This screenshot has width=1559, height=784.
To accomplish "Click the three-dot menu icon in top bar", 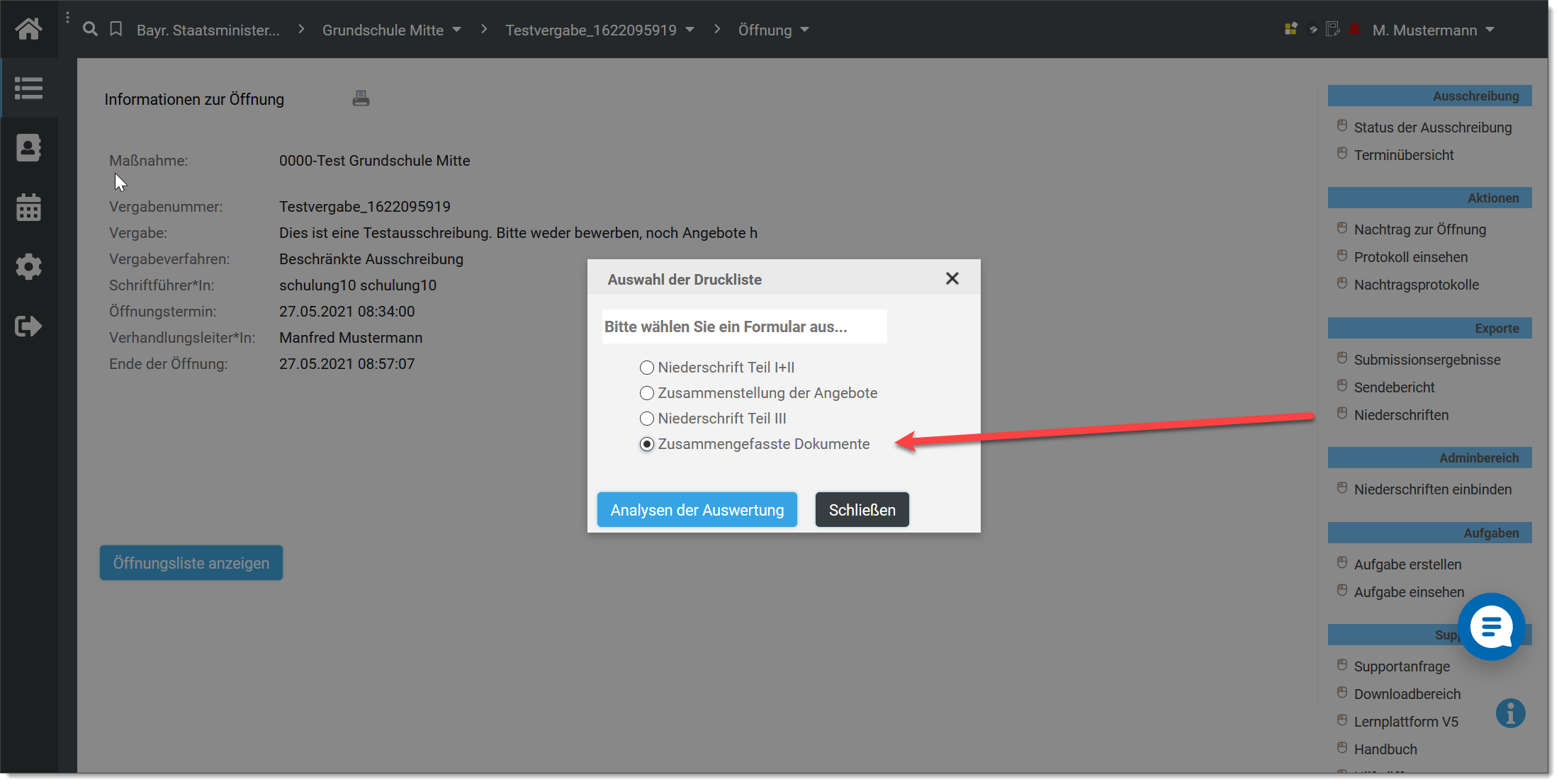I will point(67,18).
